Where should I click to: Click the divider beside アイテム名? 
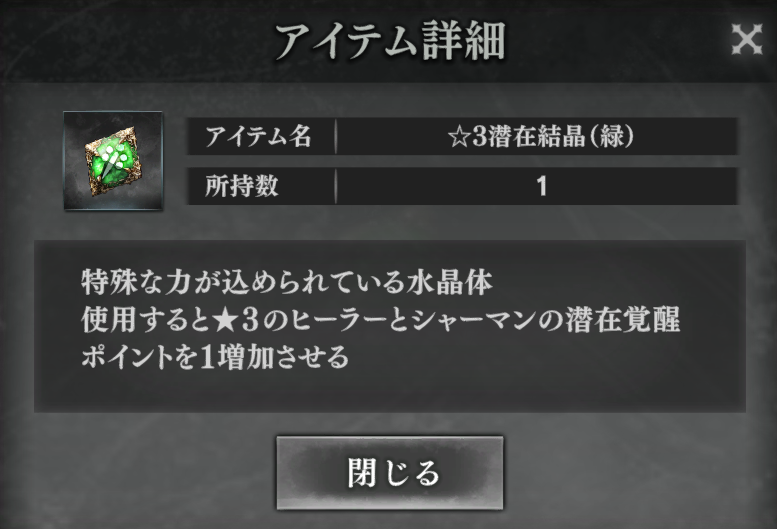(x=335, y=136)
